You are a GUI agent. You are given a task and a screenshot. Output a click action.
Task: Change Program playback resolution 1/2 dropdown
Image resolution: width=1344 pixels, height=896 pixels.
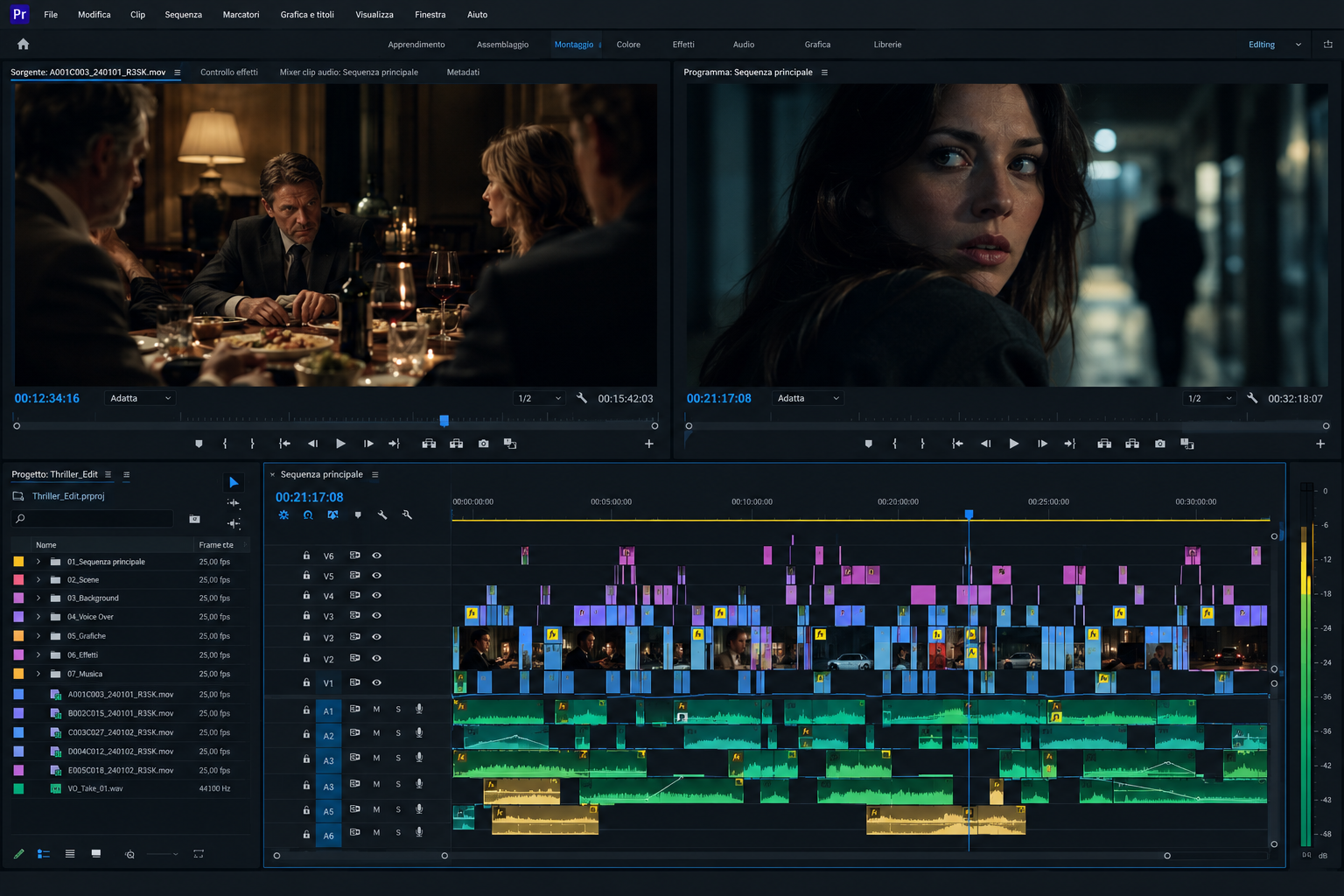click(x=1209, y=398)
